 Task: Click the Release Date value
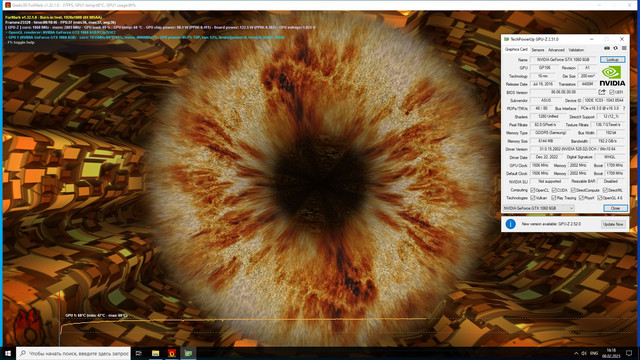543,84
